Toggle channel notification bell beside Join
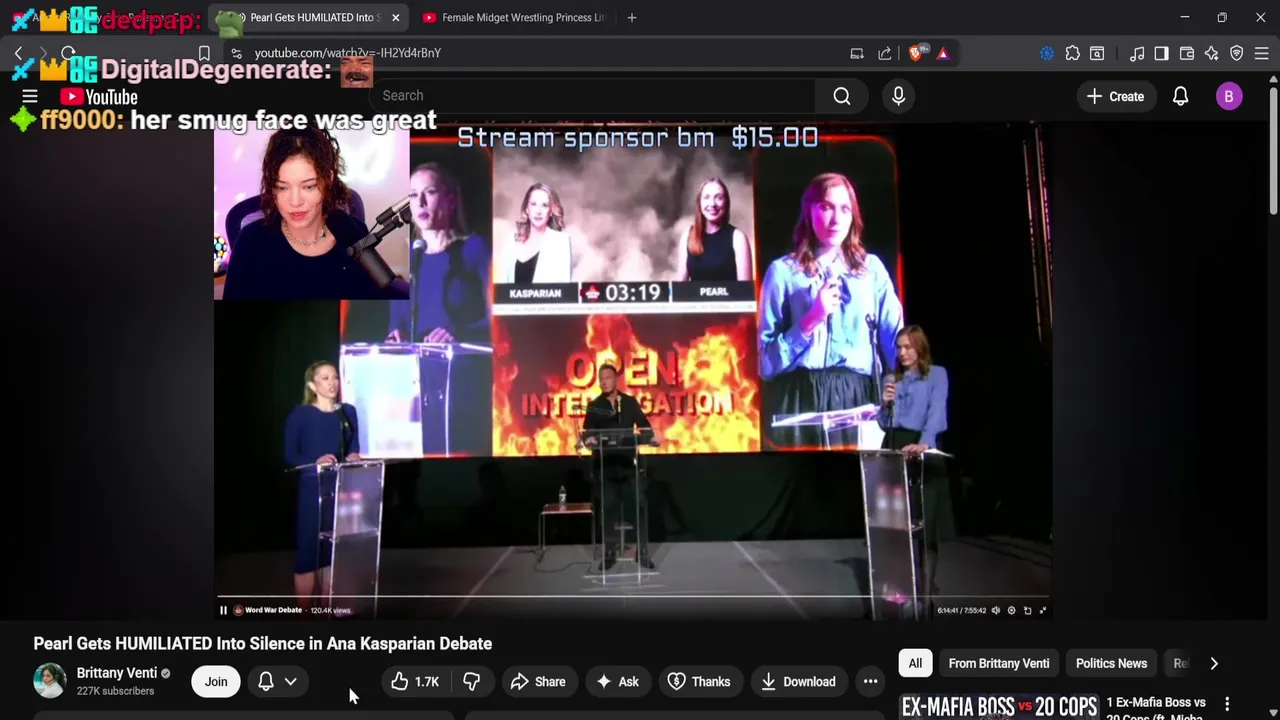 (x=266, y=682)
